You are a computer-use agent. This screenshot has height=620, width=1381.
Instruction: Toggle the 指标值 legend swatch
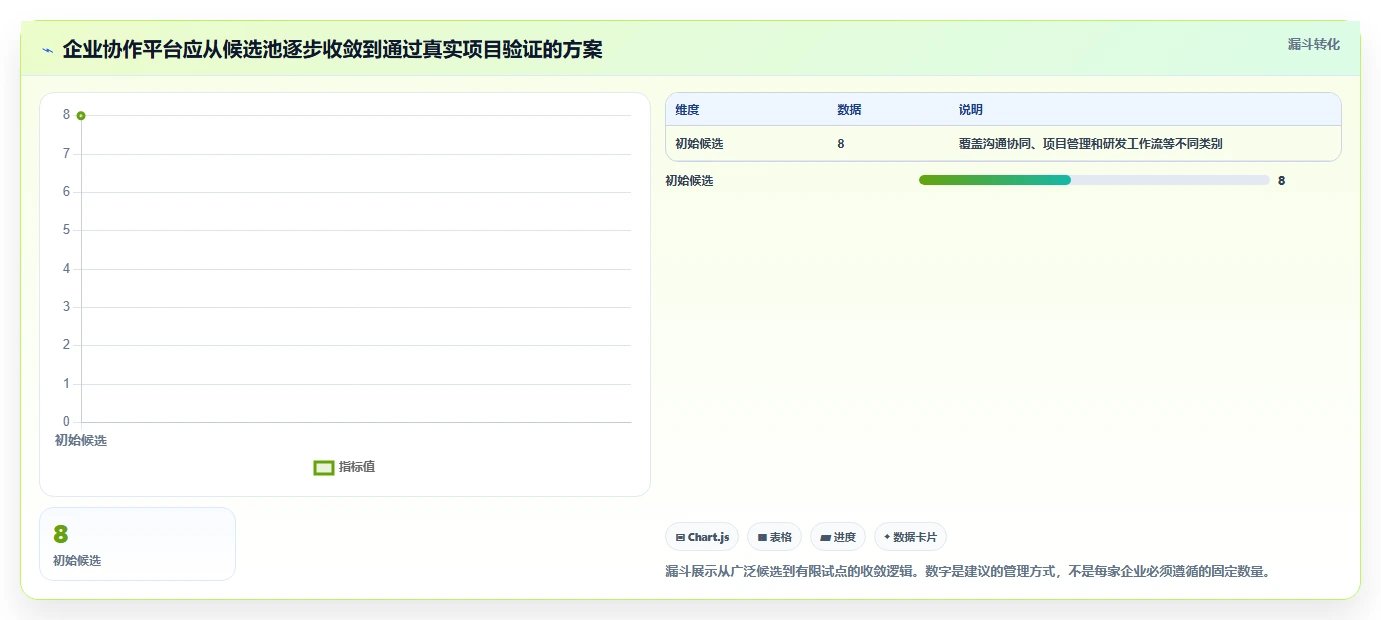tap(324, 467)
